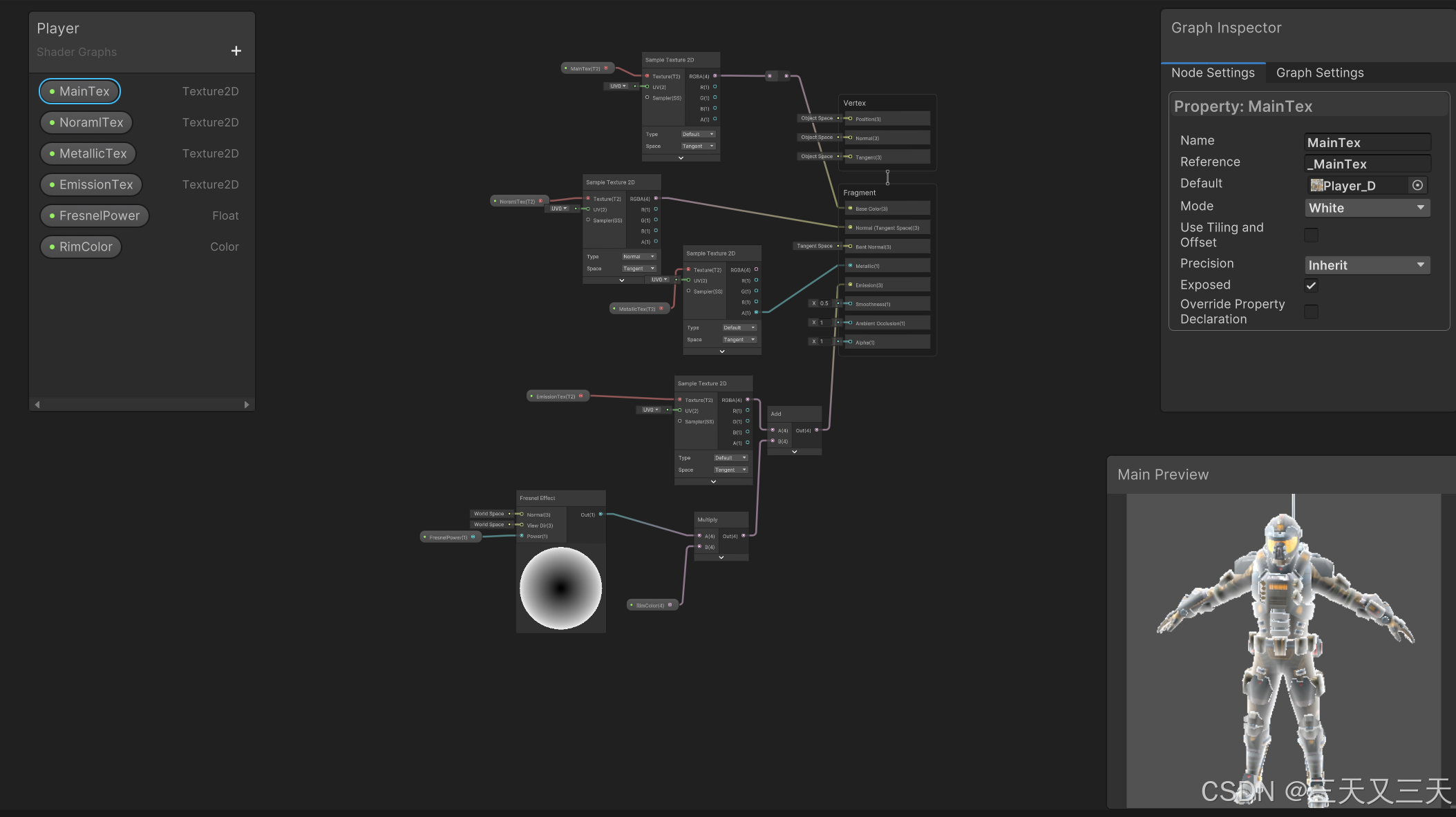Screen dimensions: 1456x817
Task: Open the Mode dropdown showing White
Action: pyautogui.click(x=1366, y=208)
